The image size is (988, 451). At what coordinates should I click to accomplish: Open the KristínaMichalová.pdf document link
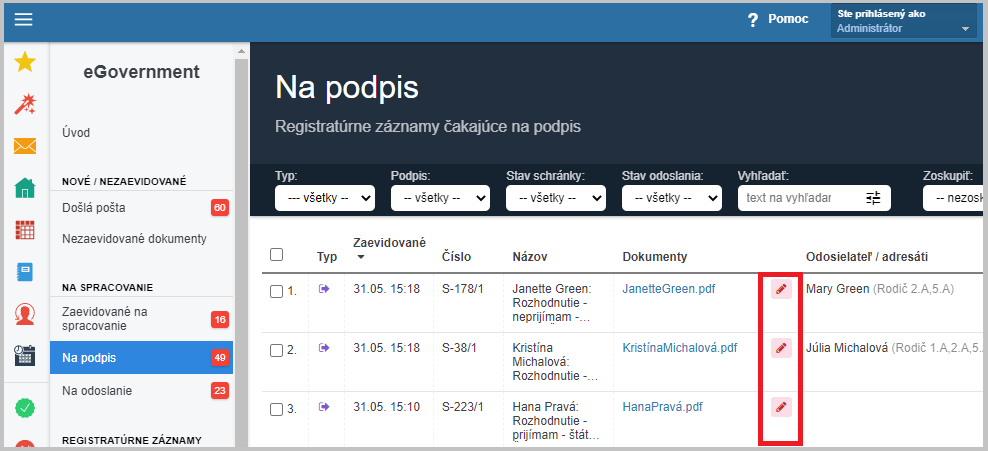[x=679, y=348]
